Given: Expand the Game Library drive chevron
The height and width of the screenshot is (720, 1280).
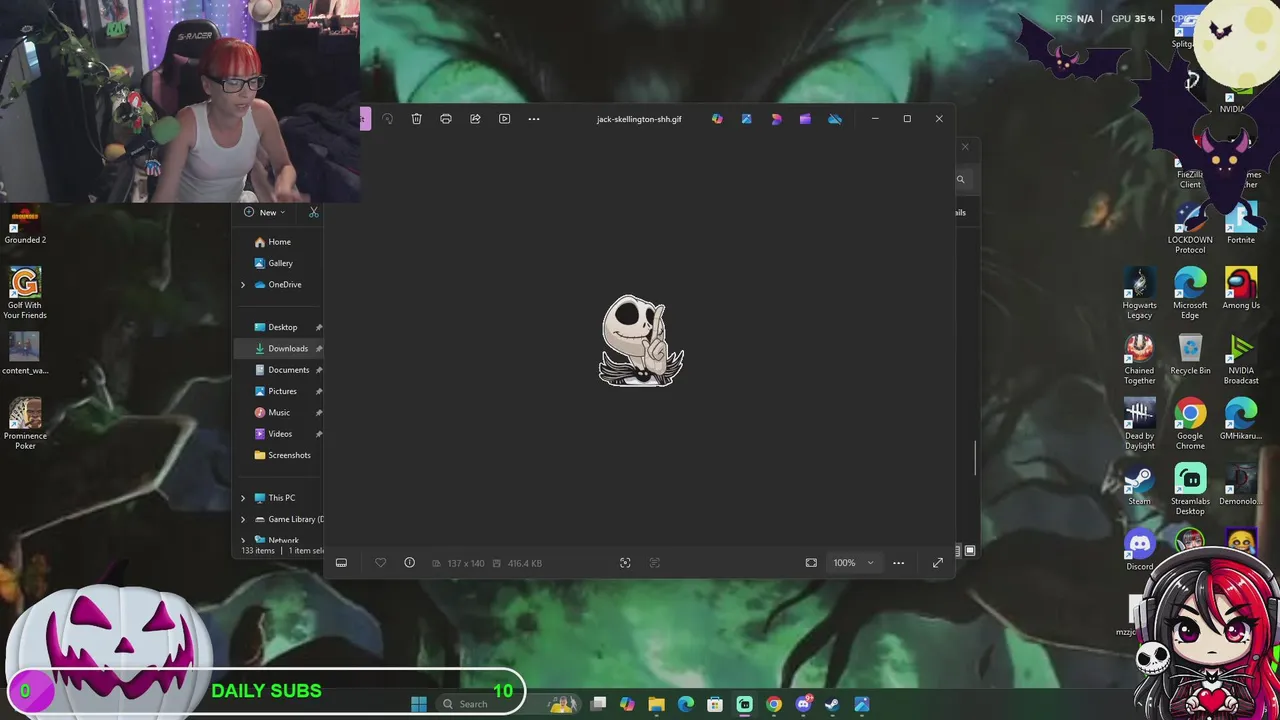Looking at the screenshot, I should (242, 519).
